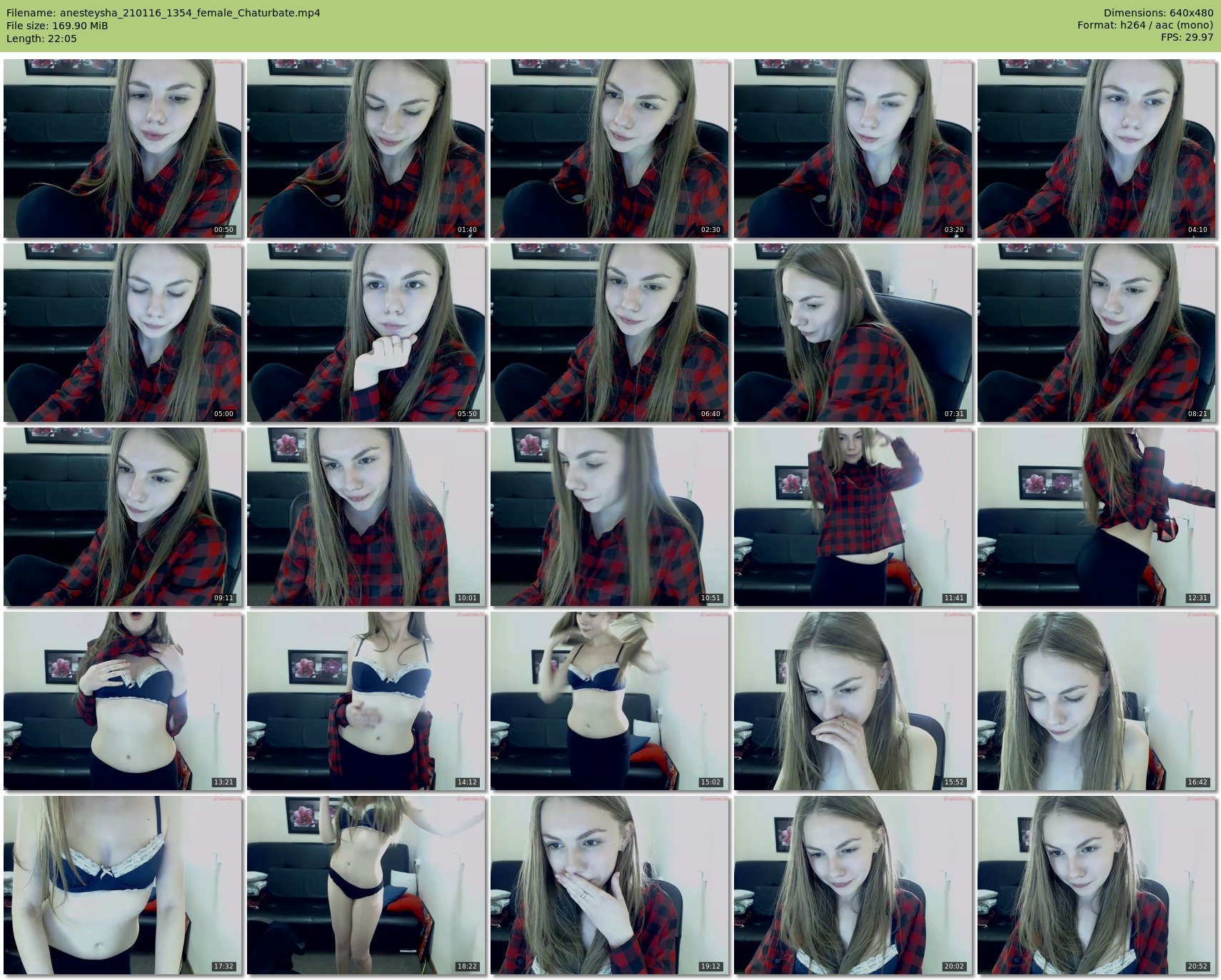Click the frame at 12:31

[1097, 517]
